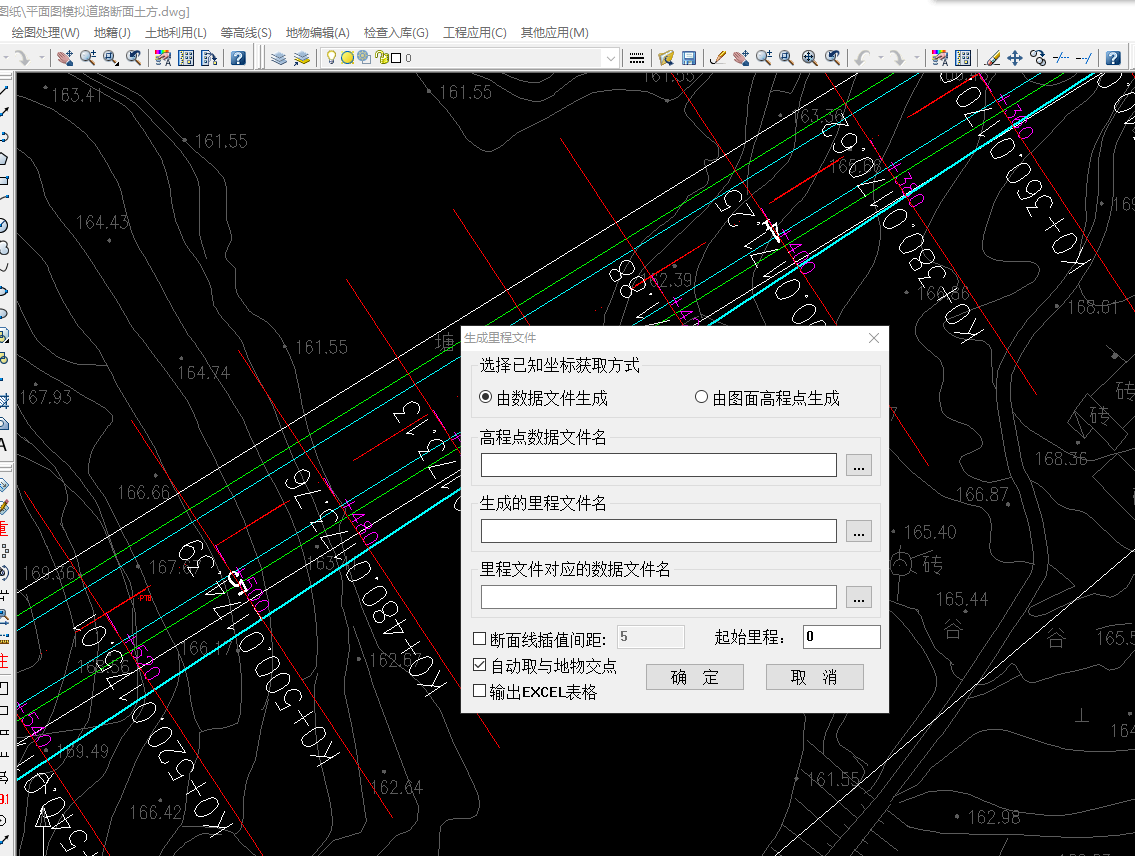The image size is (1135, 856).
Task: Click the trim tool icon
Action: tap(1061, 58)
